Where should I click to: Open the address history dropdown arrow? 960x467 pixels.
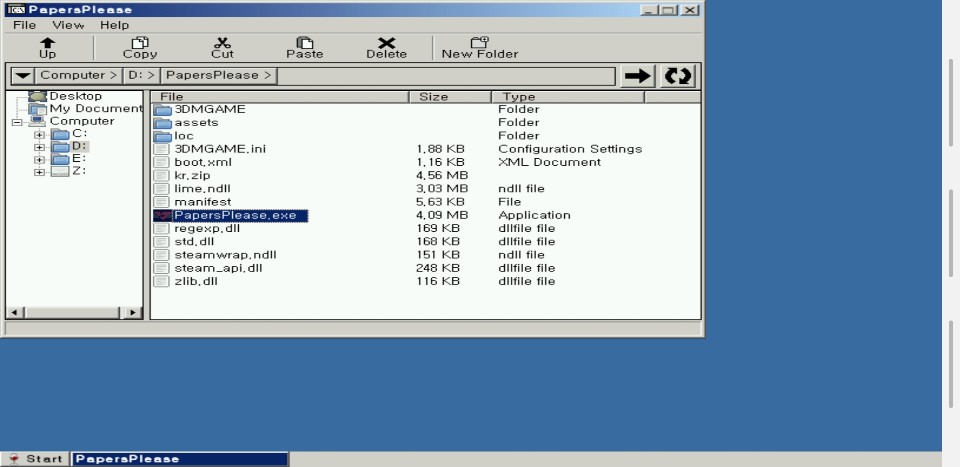[x=23, y=76]
